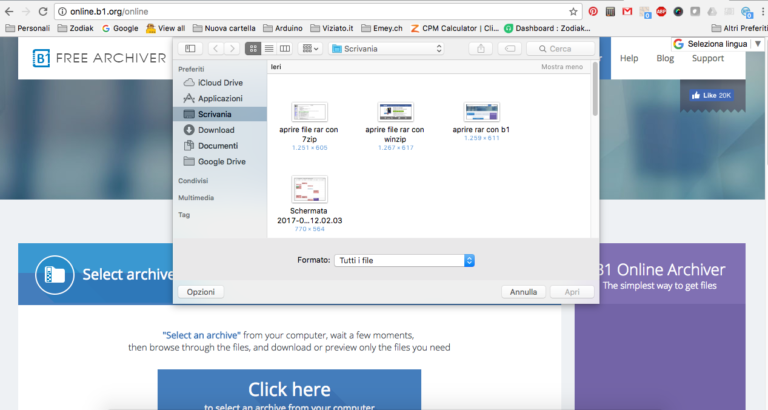Open the Pinterest browser extension
The height and width of the screenshot is (410, 768).
(593, 11)
